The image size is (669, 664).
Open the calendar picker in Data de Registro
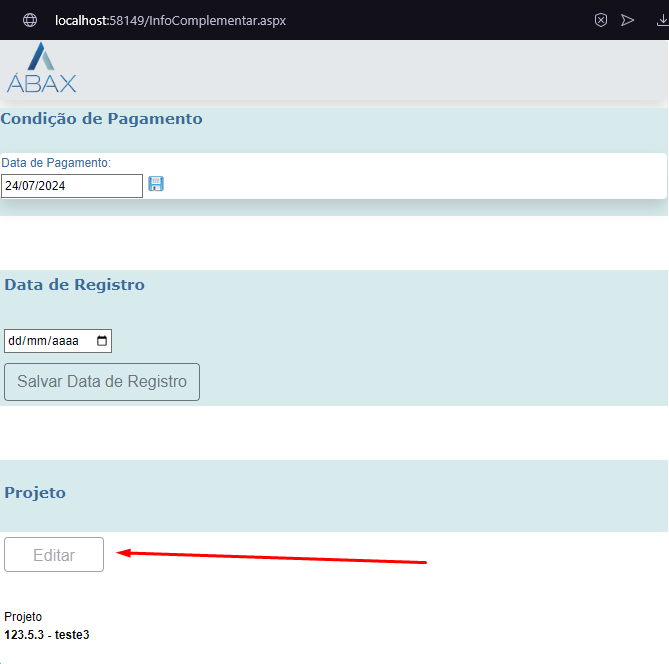101,341
